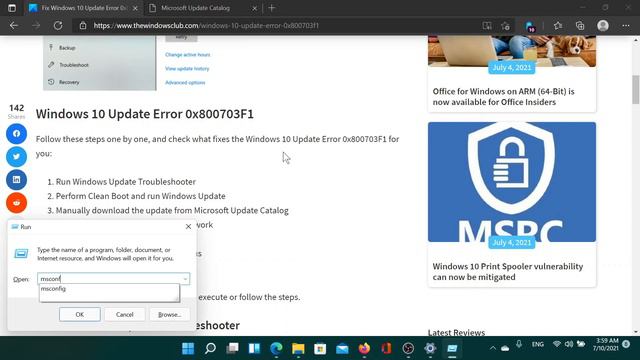Launch Firefox from the taskbar
The image size is (640, 360).
[364, 348]
